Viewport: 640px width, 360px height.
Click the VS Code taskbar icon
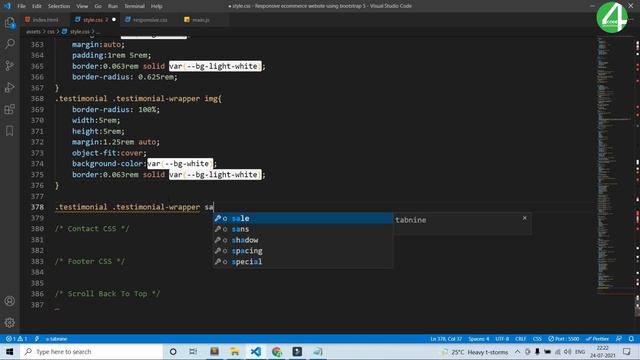coord(256,351)
